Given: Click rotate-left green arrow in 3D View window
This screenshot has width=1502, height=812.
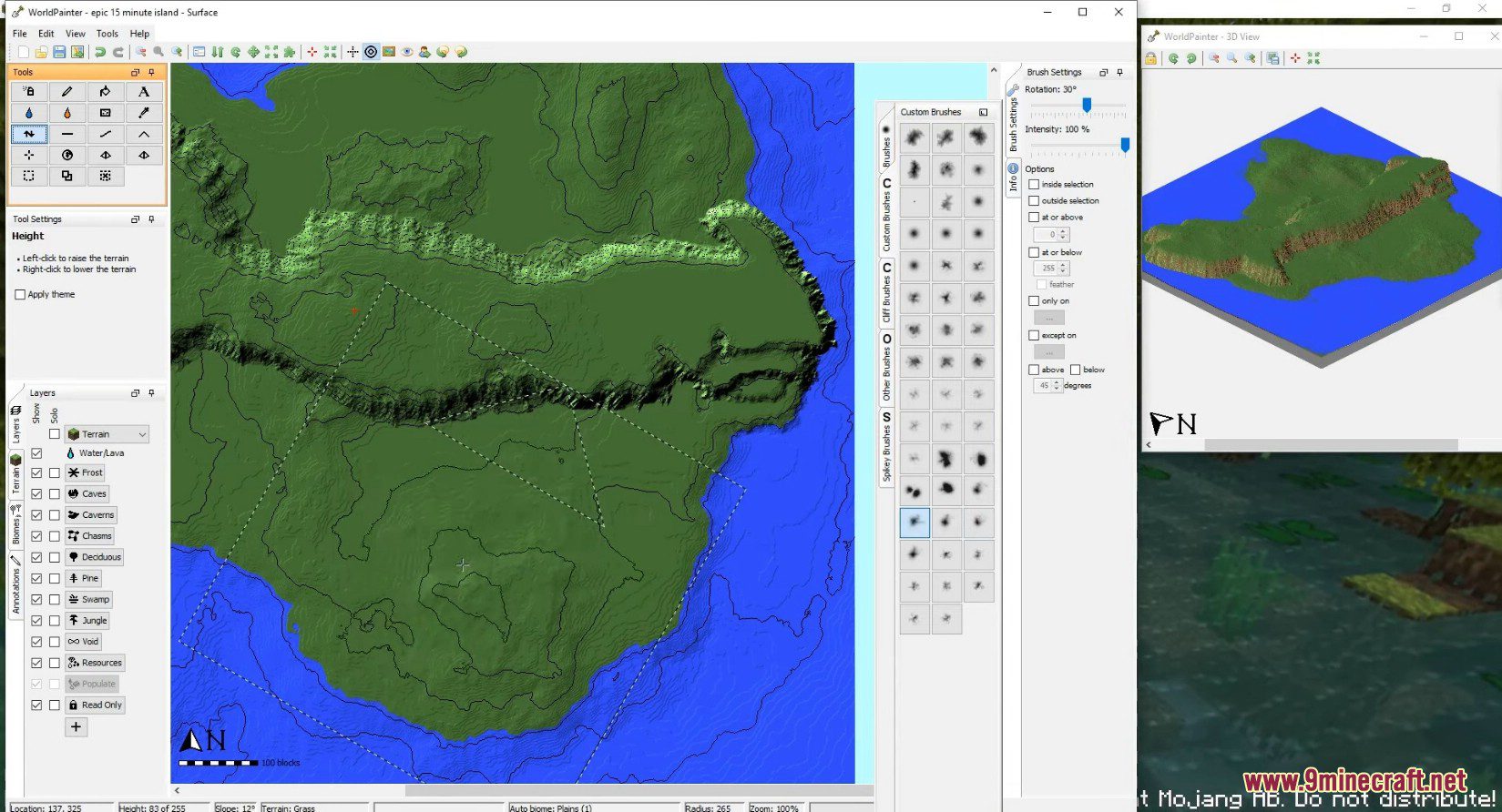Looking at the screenshot, I should click(x=1174, y=58).
